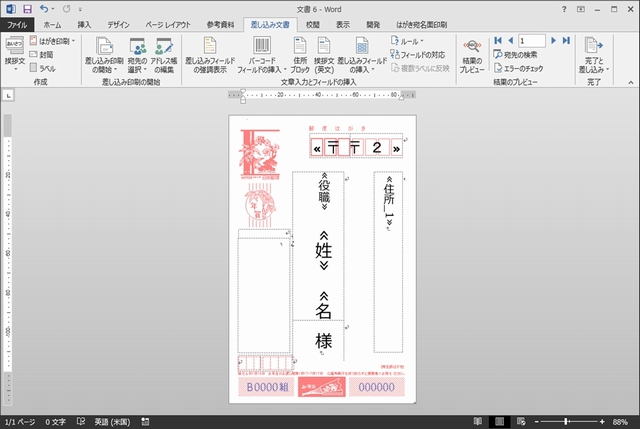
Task: Switch to 参考資料 tab
Action: 220,25
